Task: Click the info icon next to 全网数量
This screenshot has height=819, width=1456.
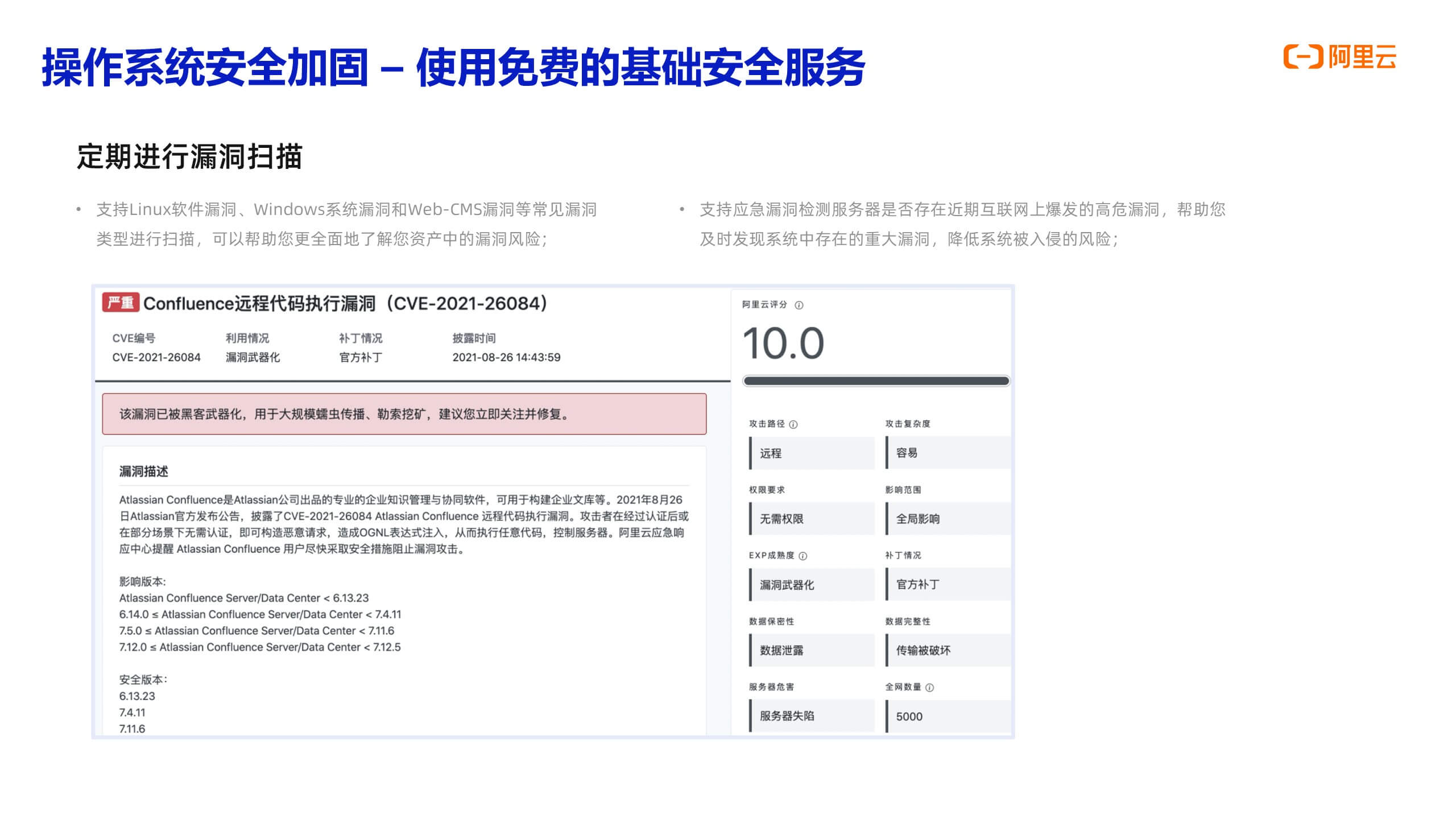Action: [930, 688]
